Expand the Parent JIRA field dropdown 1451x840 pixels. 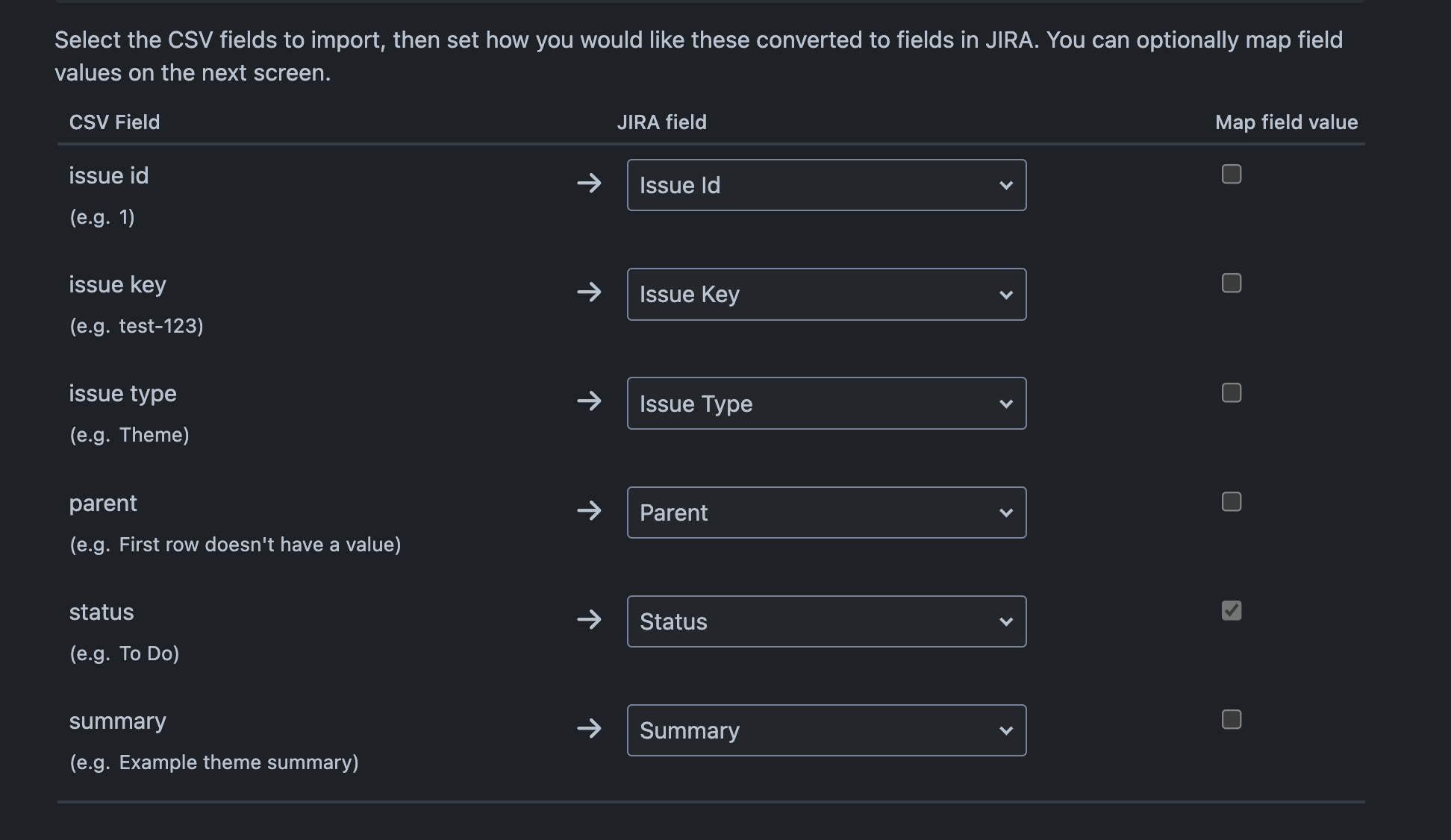[826, 513]
